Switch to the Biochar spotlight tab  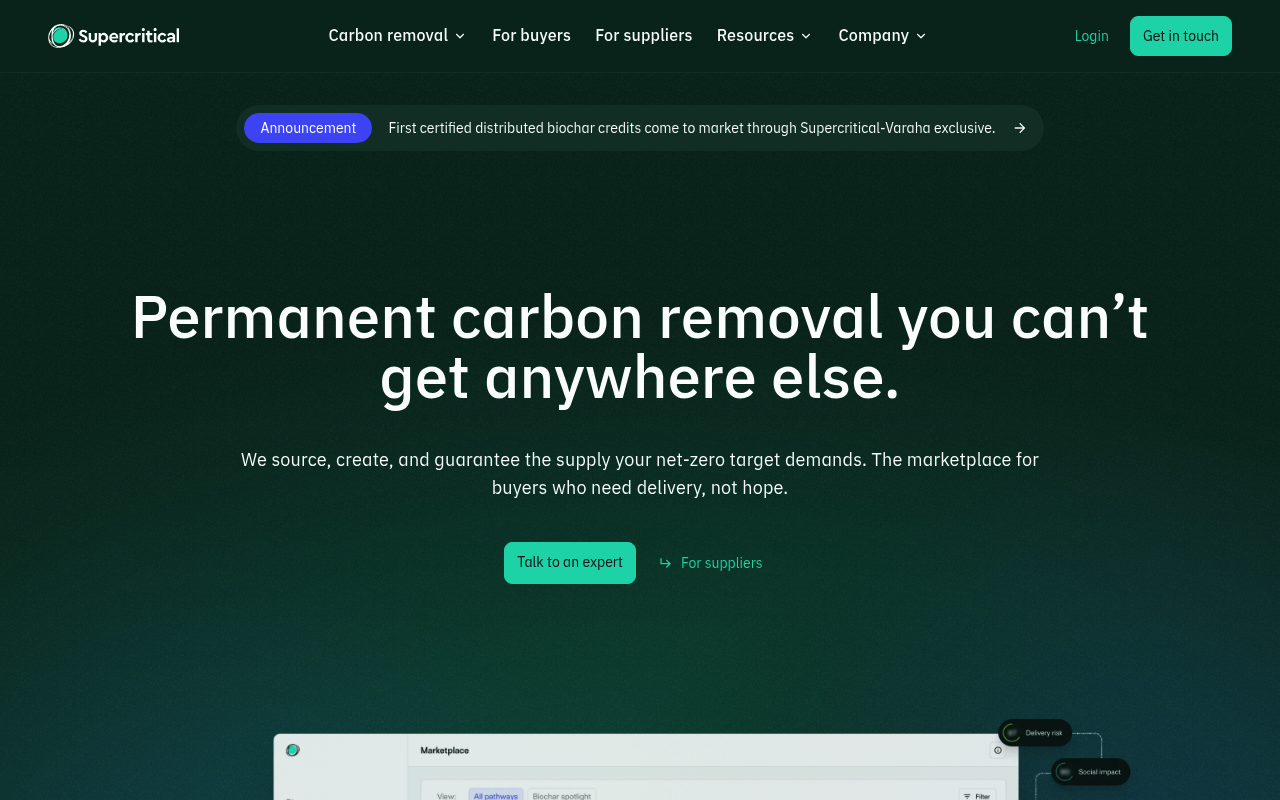pyautogui.click(x=562, y=796)
